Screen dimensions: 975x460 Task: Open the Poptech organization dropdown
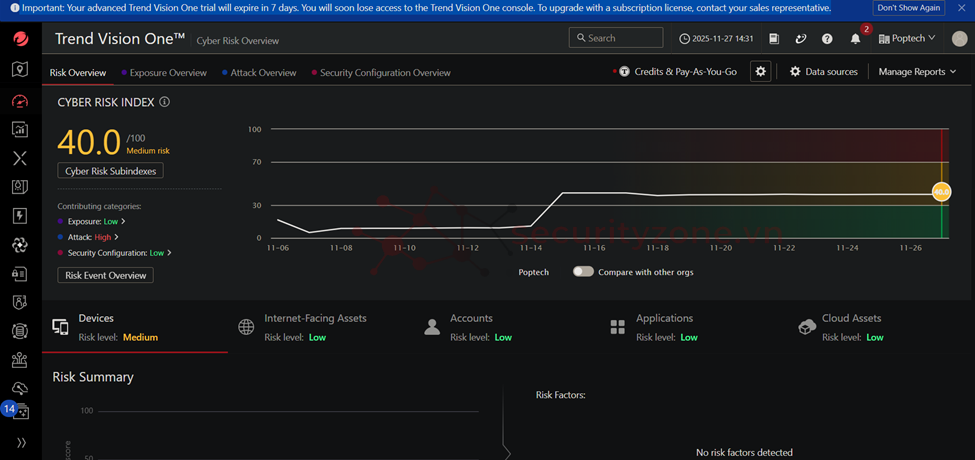tap(907, 39)
